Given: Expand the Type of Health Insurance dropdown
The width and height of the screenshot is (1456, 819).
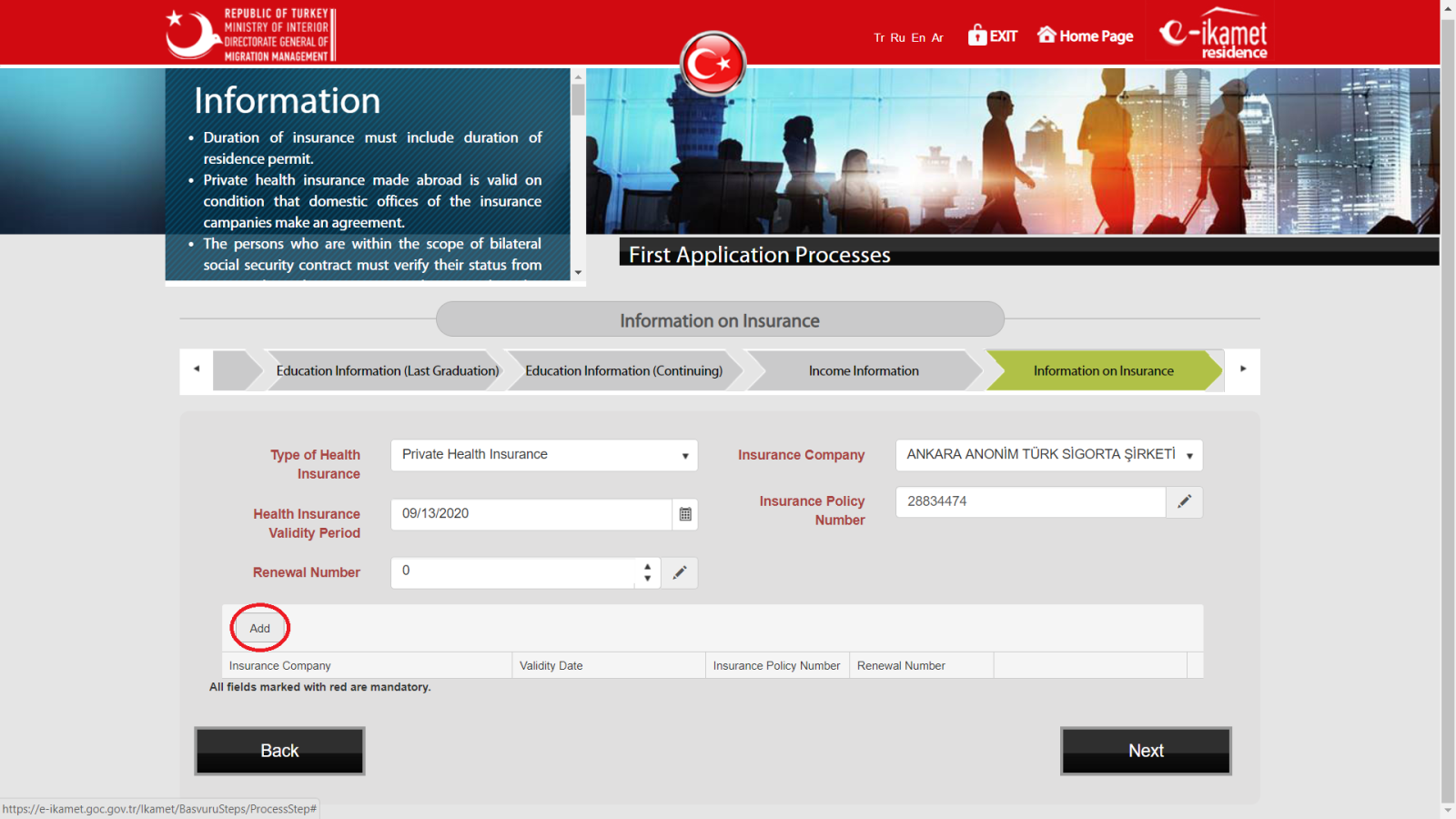Looking at the screenshot, I should 543,455.
